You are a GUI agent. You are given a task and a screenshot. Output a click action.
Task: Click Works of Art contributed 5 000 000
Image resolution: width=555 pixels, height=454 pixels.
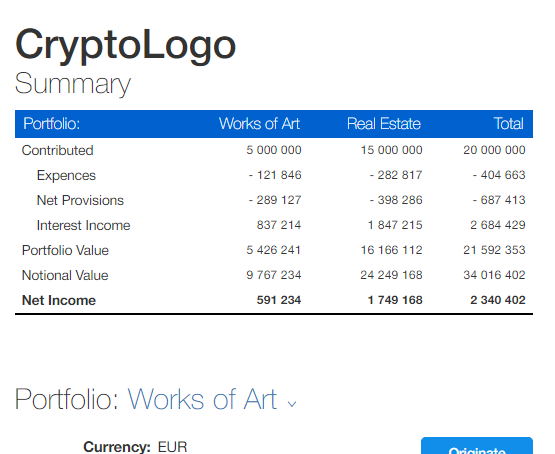(274, 150)
